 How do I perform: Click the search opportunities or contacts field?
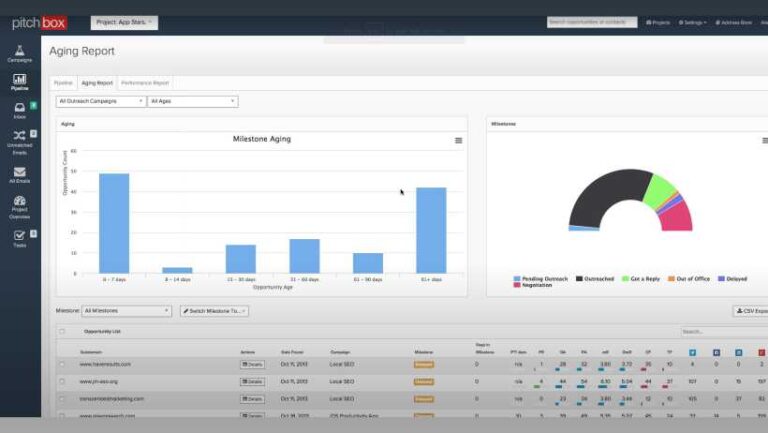click(x=591, y=22)
